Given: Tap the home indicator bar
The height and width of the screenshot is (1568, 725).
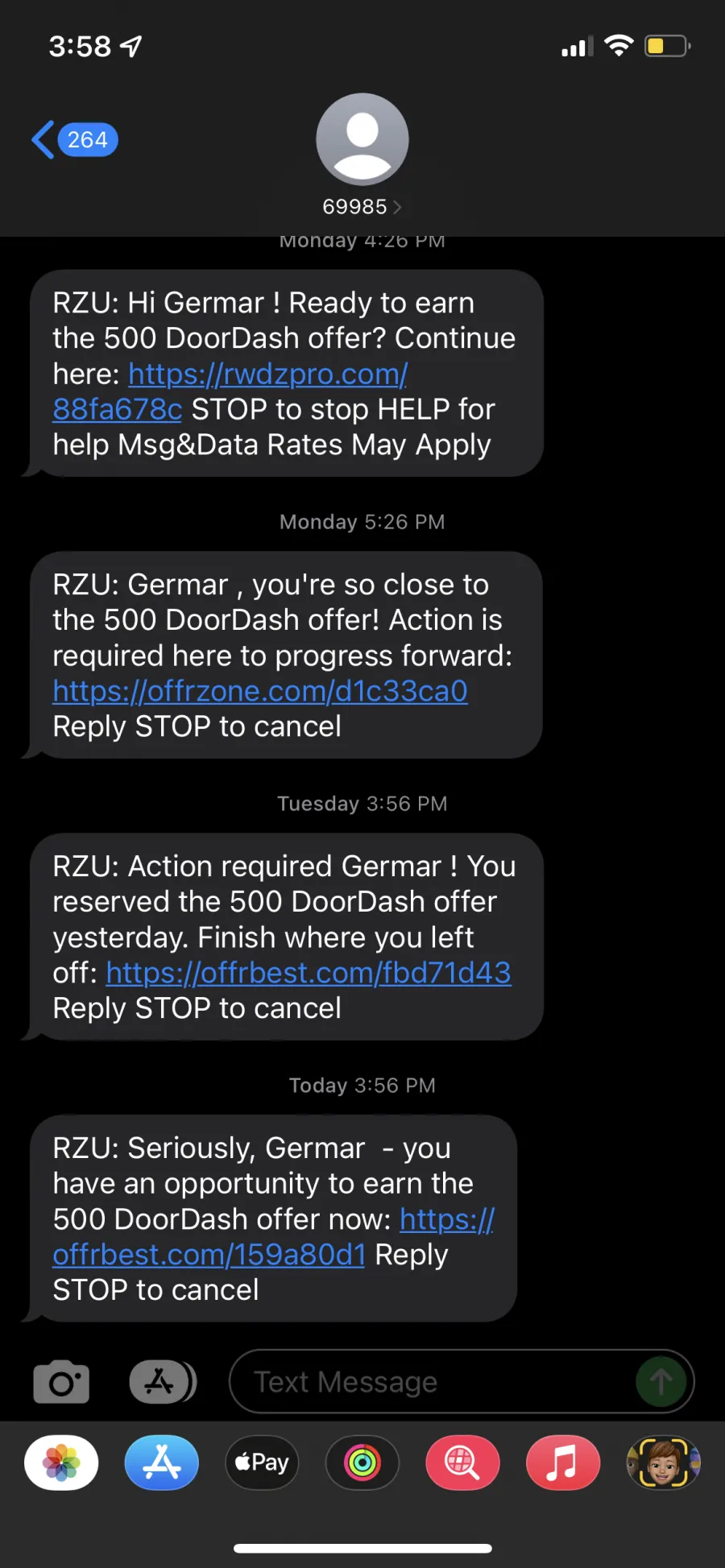Looking at the screenshot, I should (x=362, y=1548).
